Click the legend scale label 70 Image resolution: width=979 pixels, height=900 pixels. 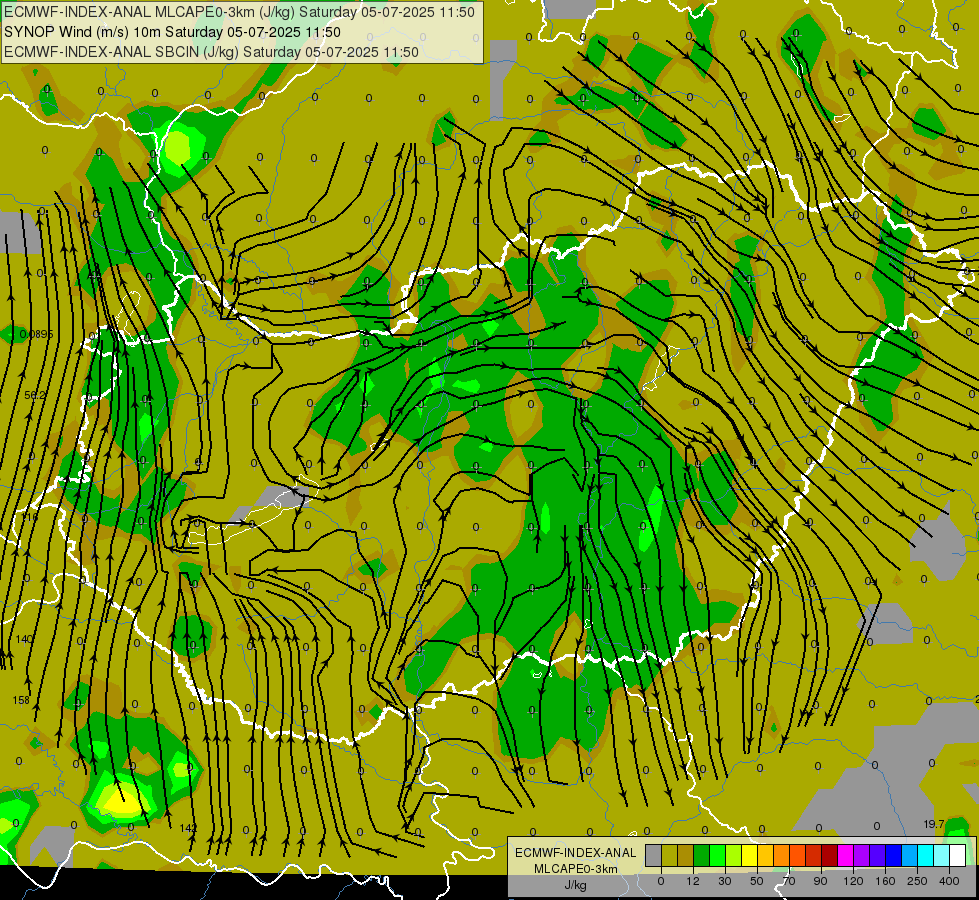coord(789,881)
